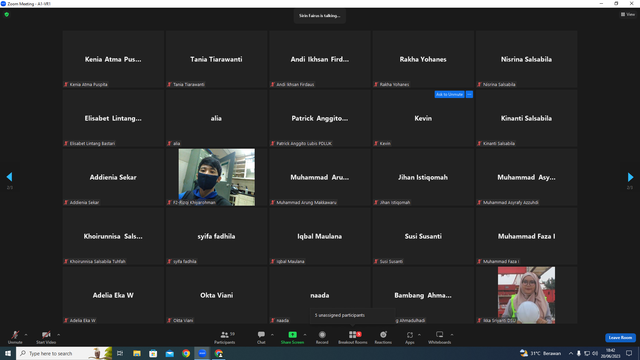Screen dimensions: 640x360
Task: Open the notification center icon
Action: (x=629, y=353)
